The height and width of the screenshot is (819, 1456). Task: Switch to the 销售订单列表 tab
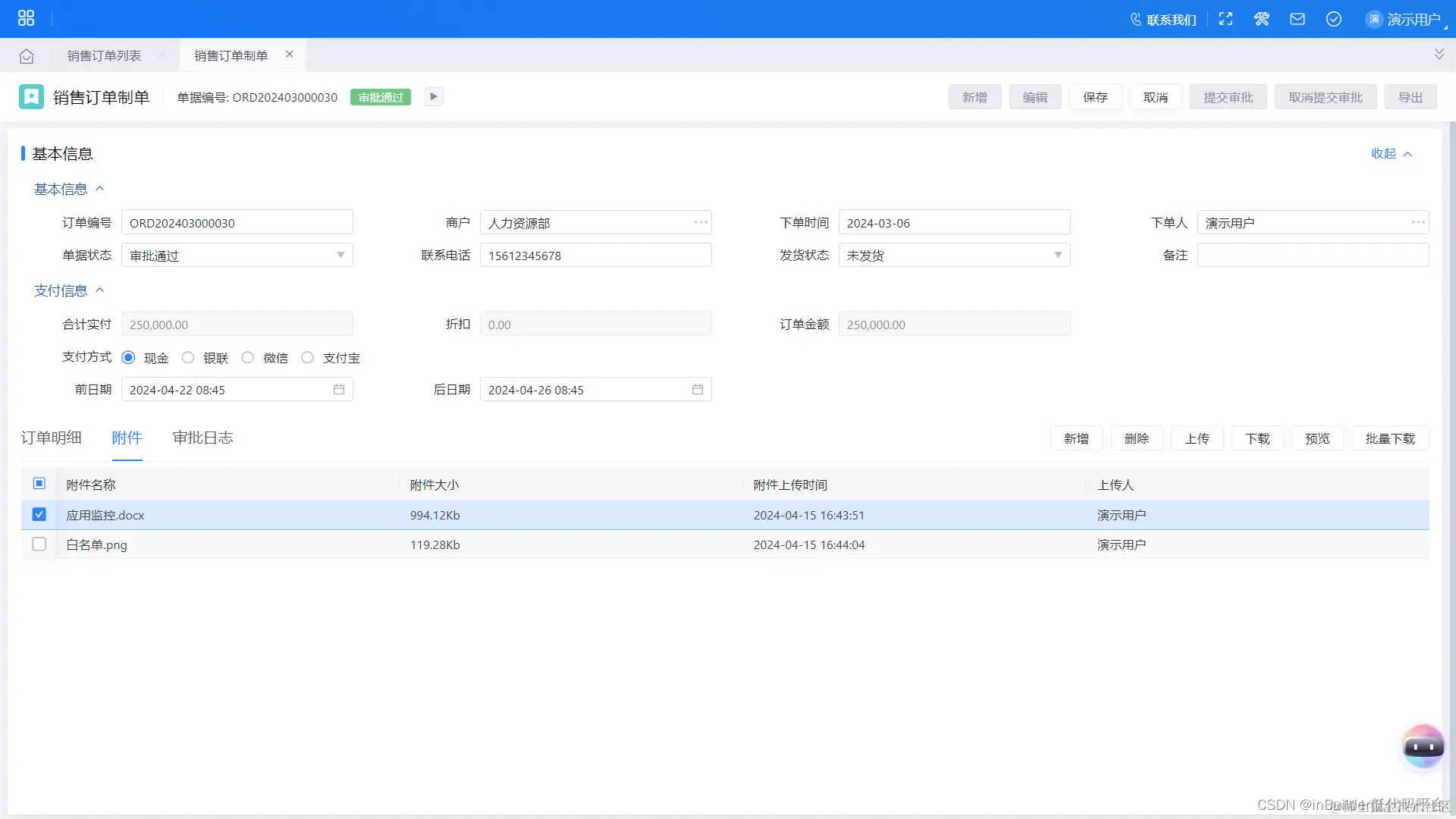click(x=104, y=56)
